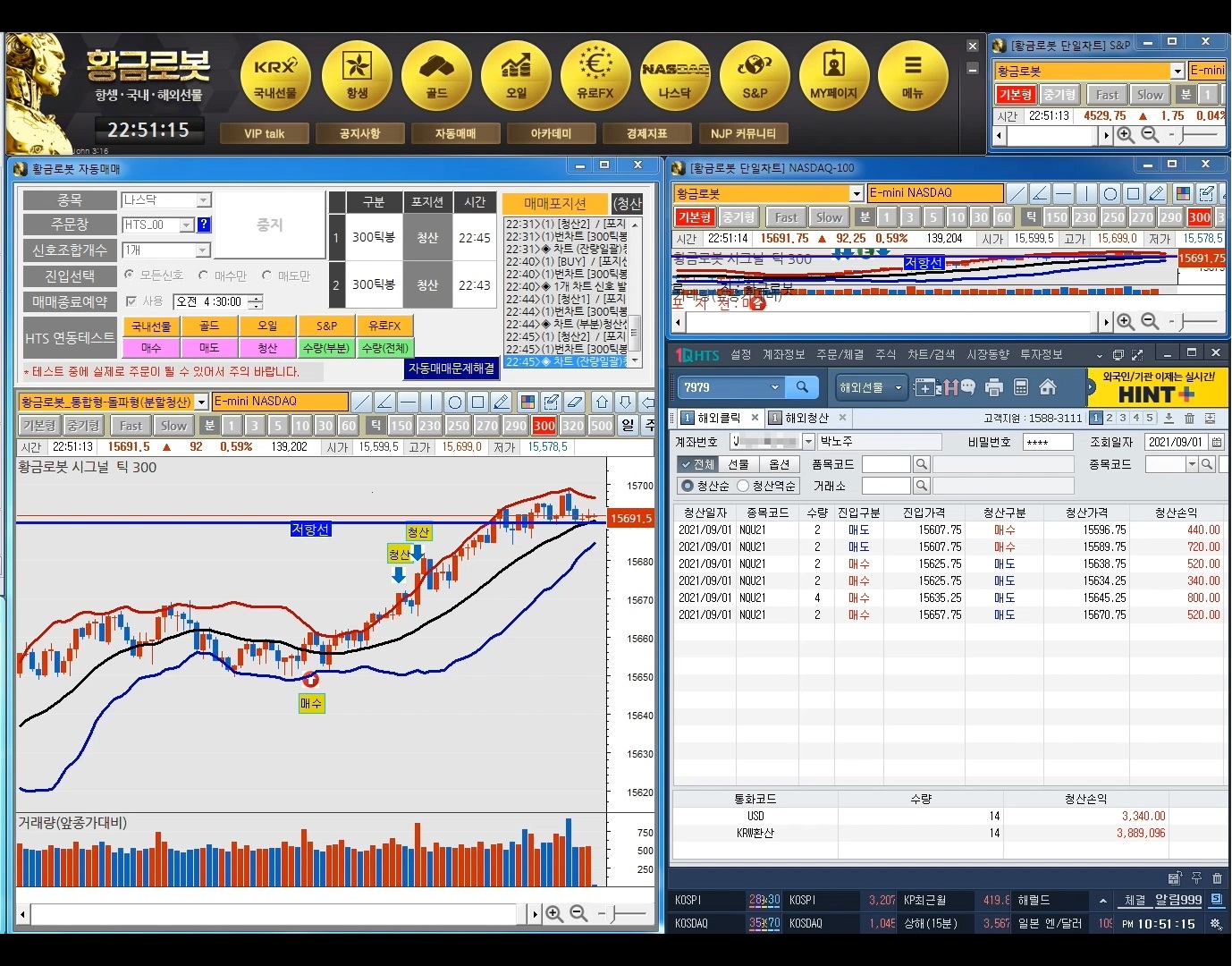Open calendar picker next to 조회일자 date
The image size is (1232, 966).
click(1217, 442)
